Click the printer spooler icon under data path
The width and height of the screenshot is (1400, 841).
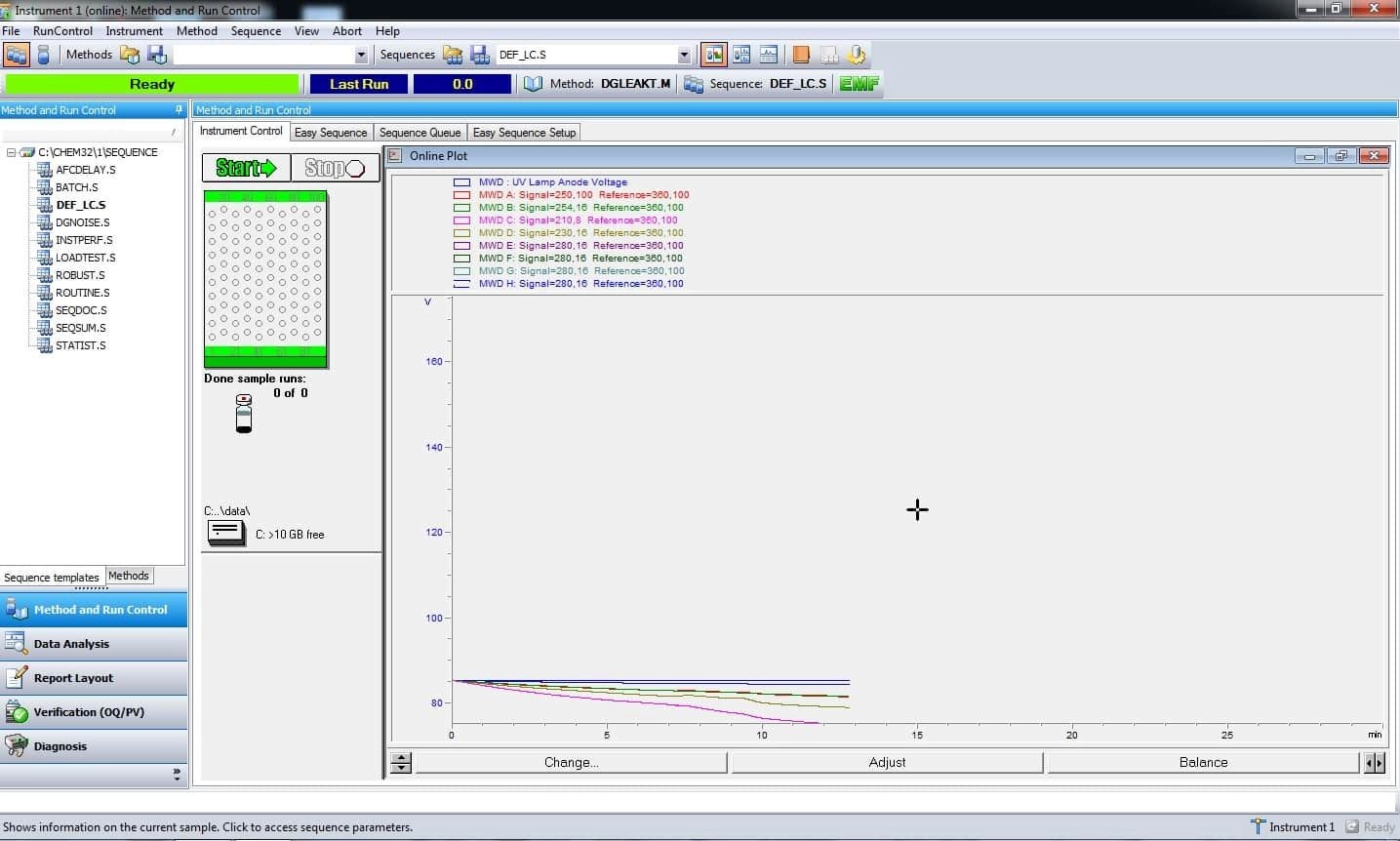tap(226, 533)
